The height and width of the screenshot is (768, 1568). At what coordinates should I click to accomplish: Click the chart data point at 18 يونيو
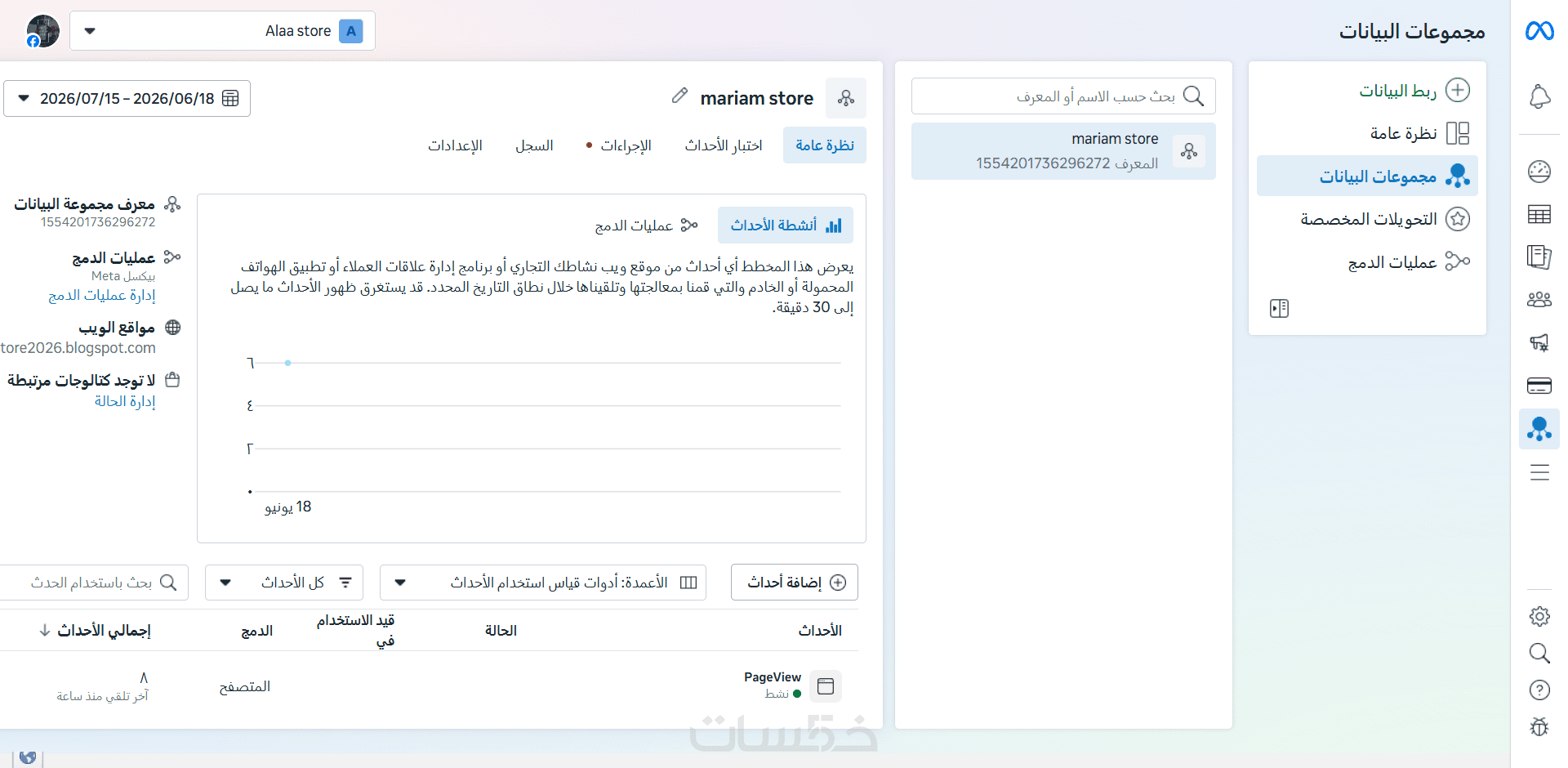288,363
